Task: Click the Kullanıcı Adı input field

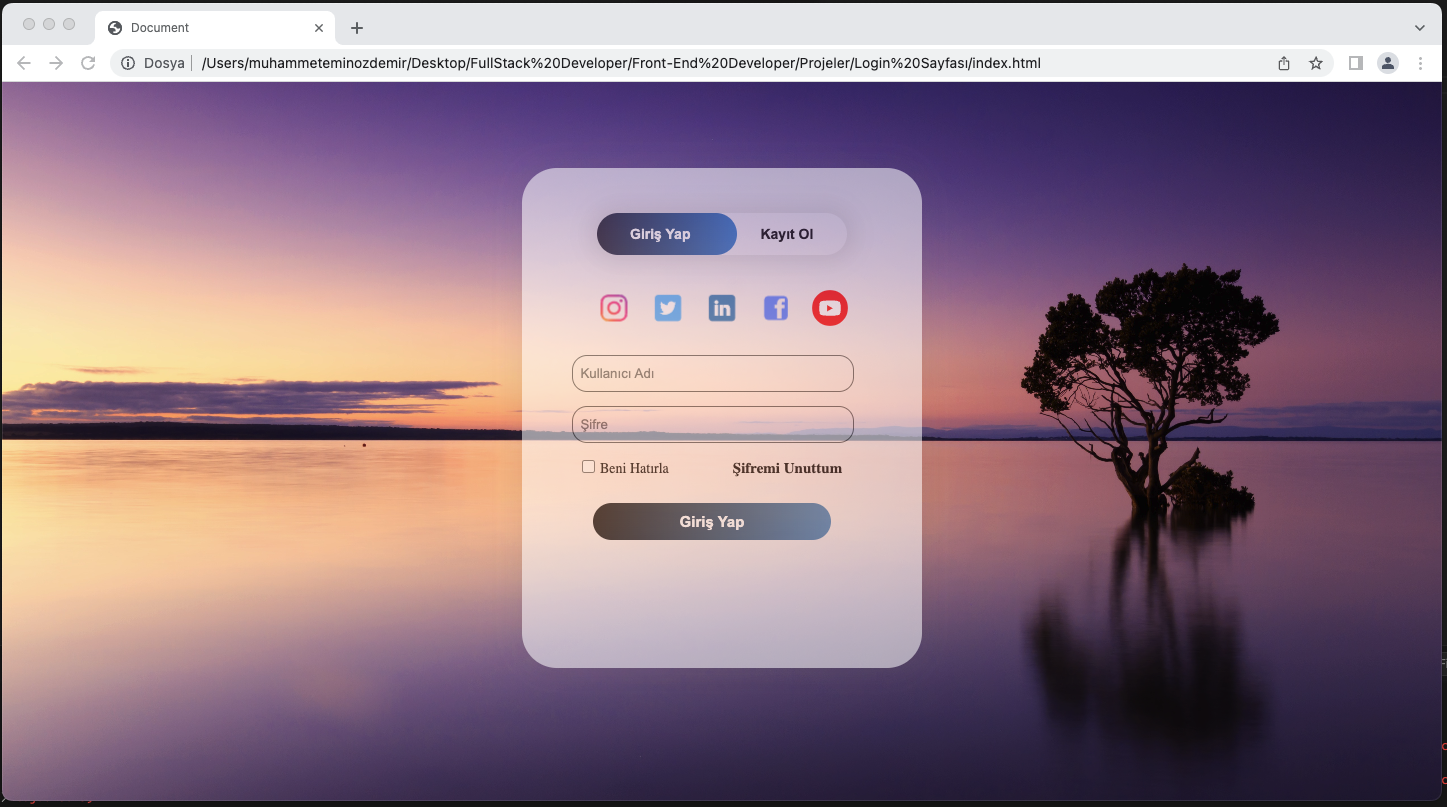Action: 711,373
